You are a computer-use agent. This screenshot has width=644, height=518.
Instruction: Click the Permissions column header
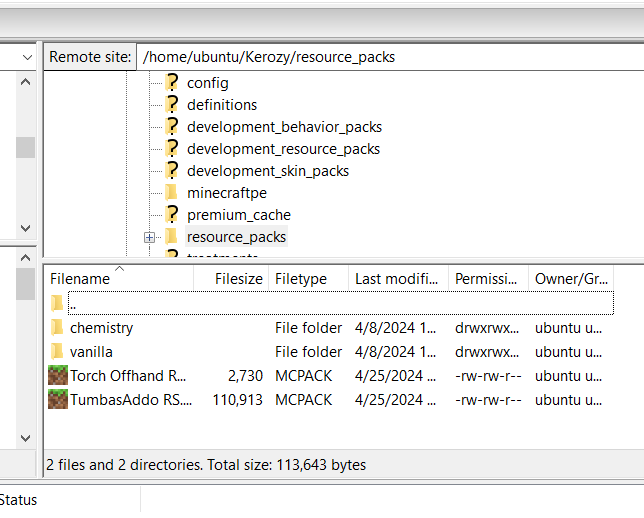click(486, 279)
